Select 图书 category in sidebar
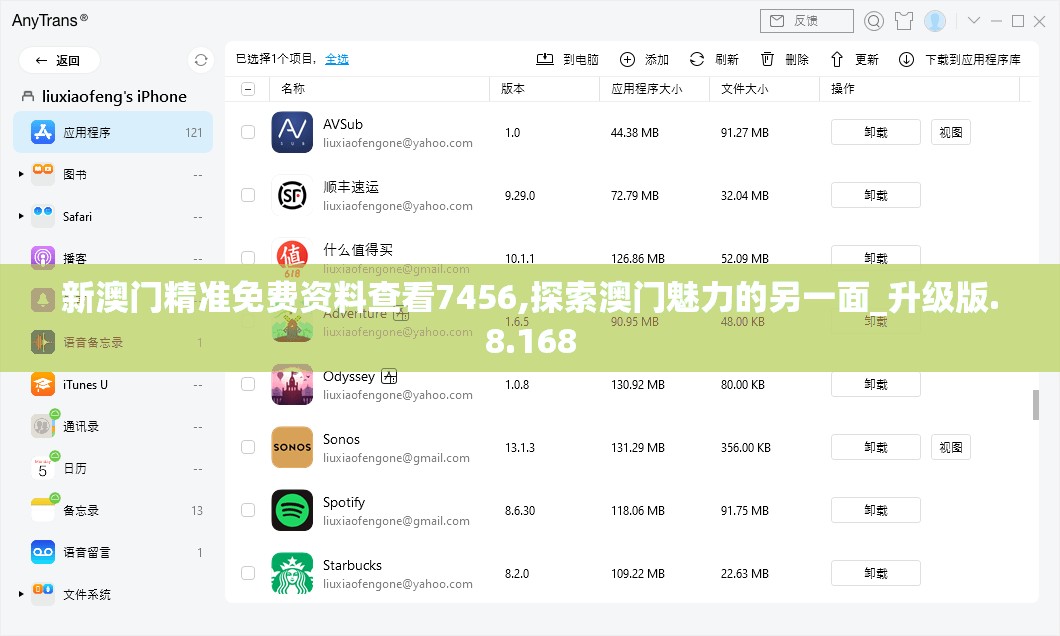 click(x=113, y=174)
